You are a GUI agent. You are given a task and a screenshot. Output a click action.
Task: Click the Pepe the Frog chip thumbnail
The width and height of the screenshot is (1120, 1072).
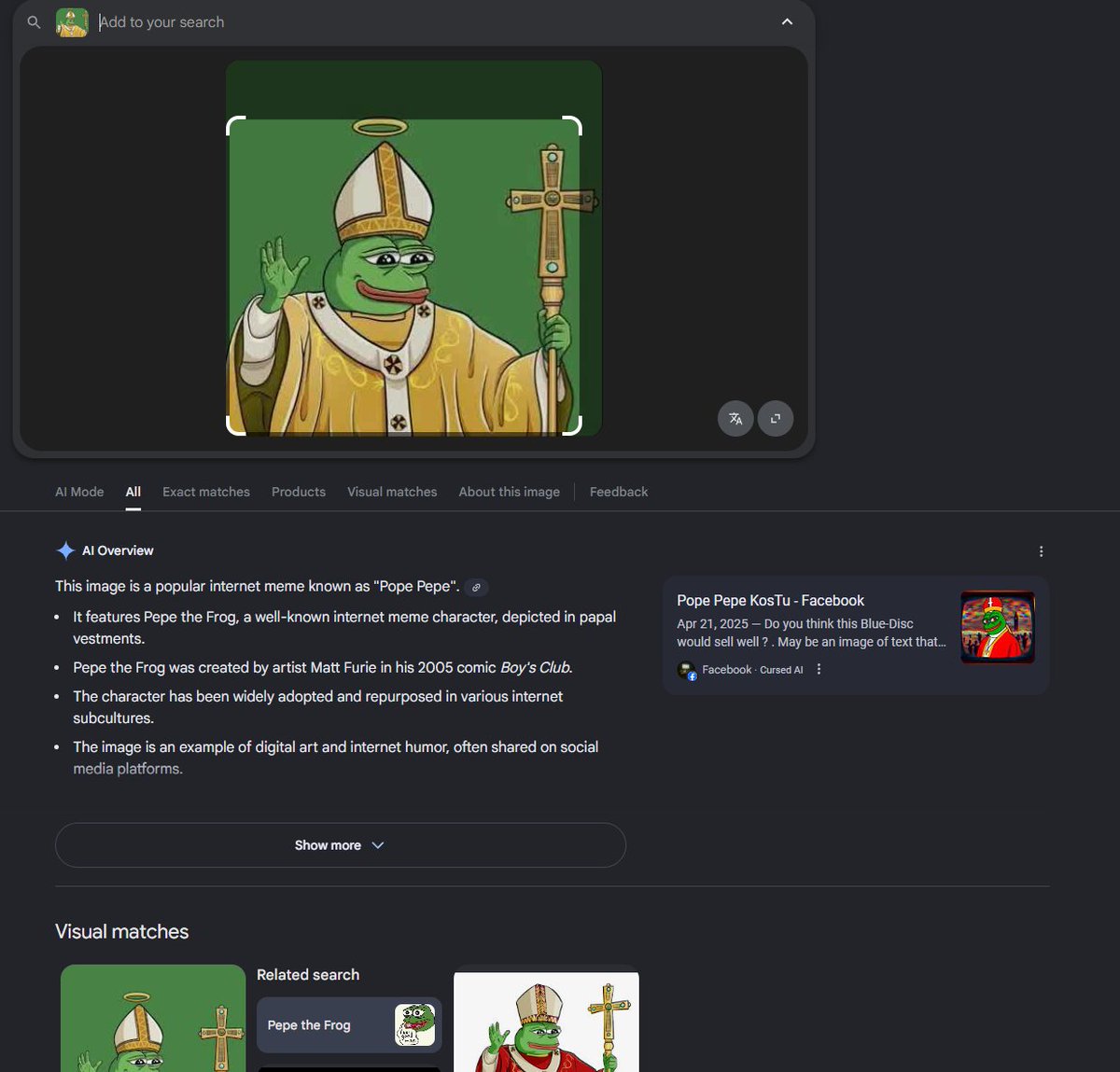pos(415,1024)
